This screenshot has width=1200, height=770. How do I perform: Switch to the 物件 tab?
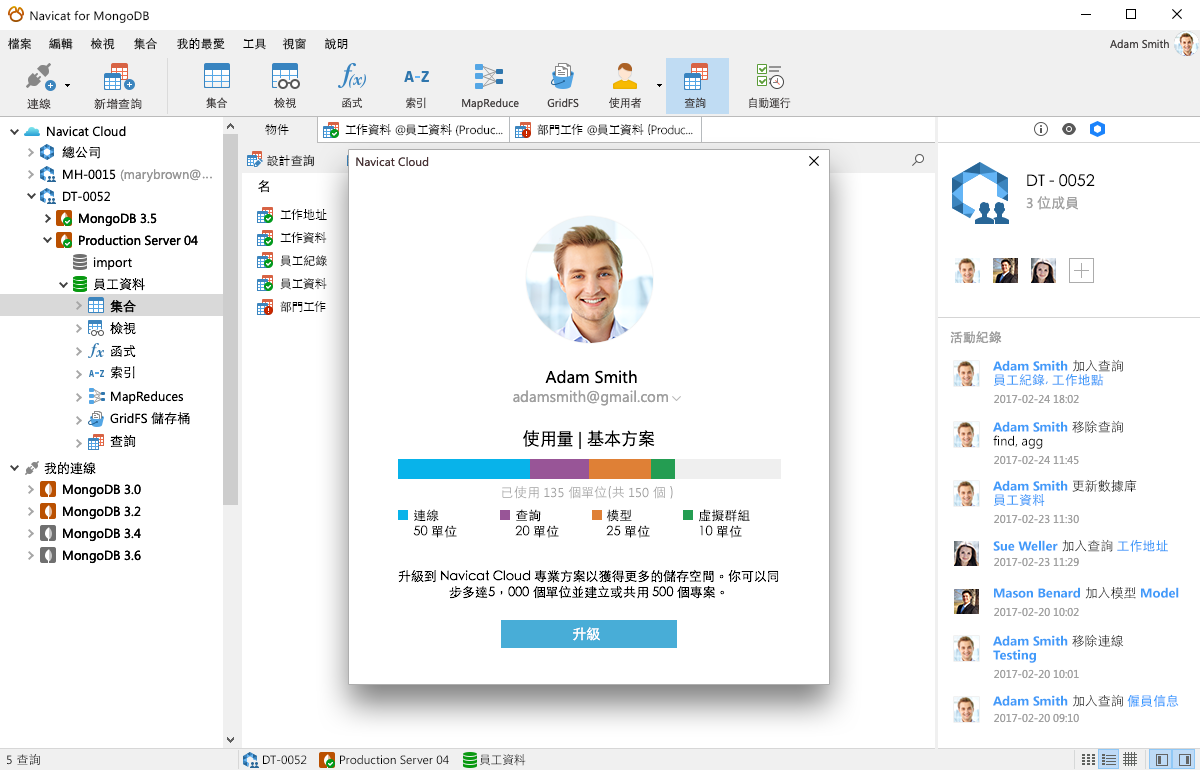[x=277, y=130]
